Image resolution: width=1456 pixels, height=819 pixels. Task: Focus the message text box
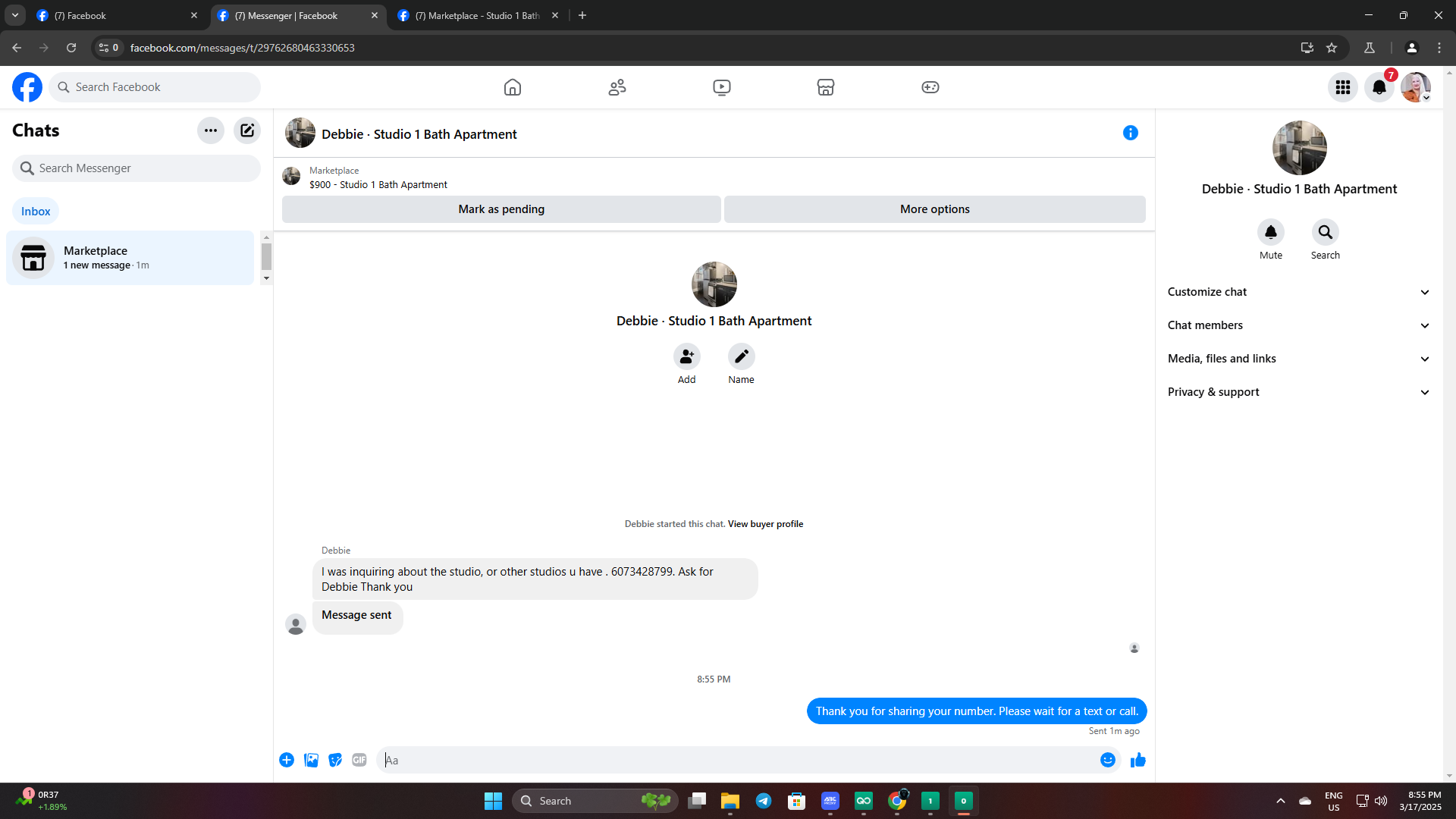click(x=736, y=760)
